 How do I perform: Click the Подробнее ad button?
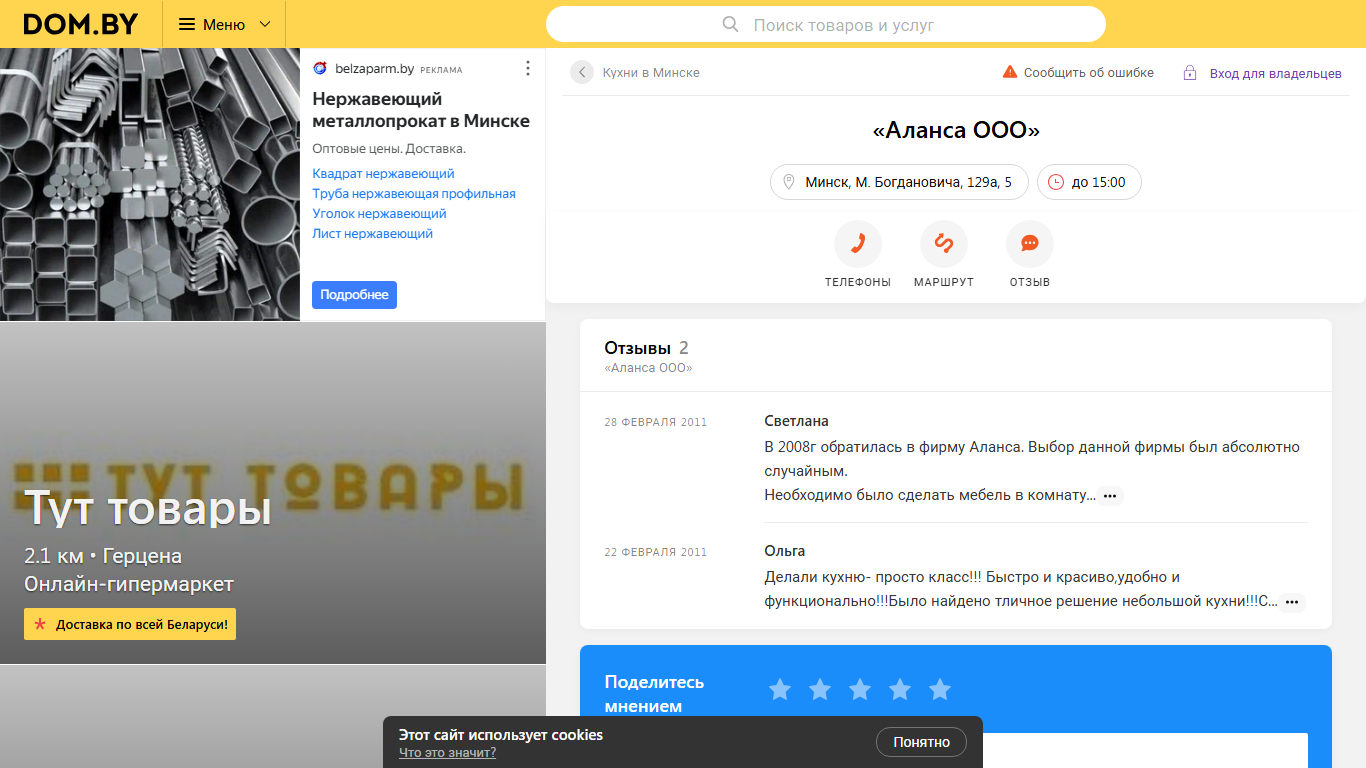(354, 295)
